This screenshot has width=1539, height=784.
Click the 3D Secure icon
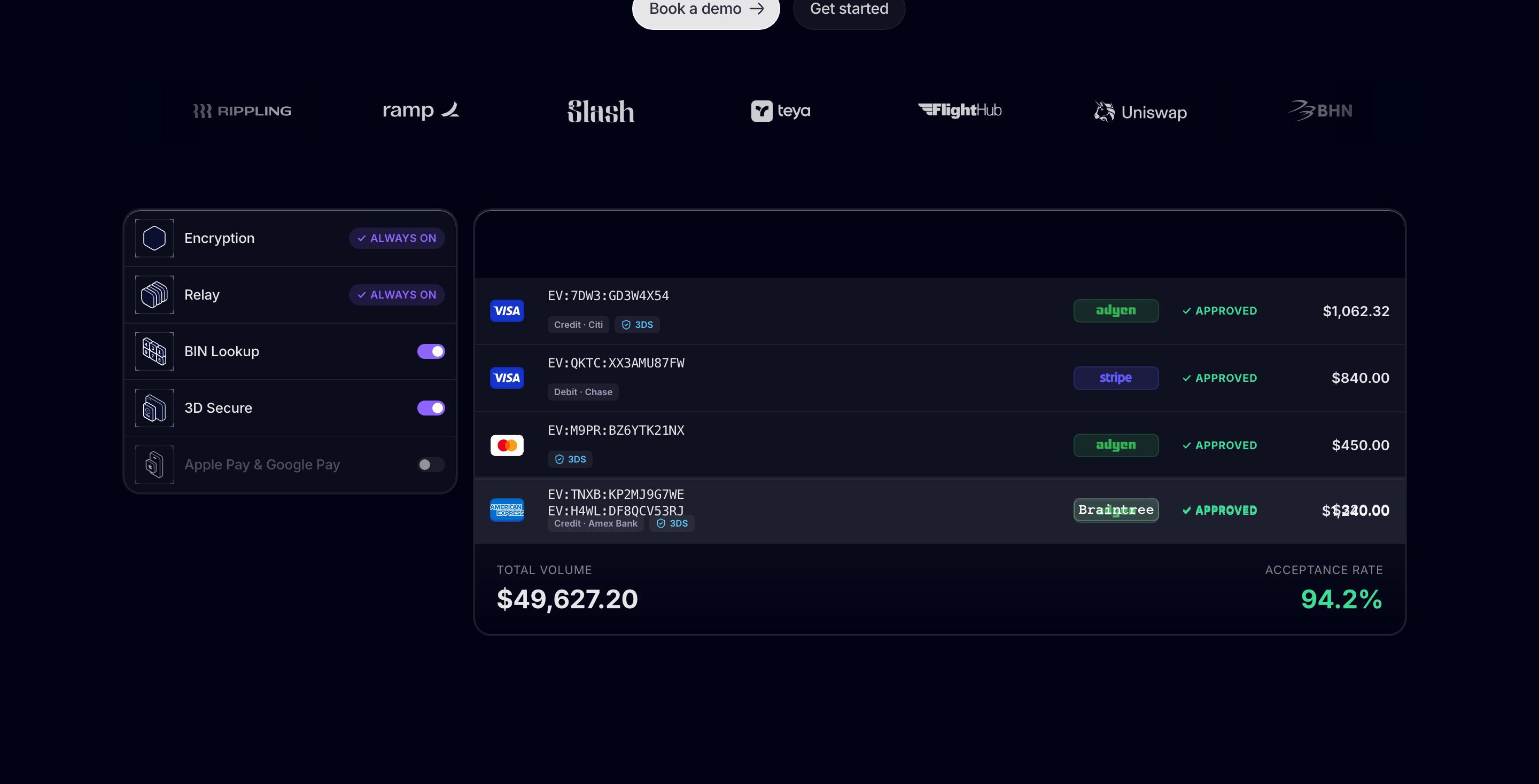tap(154, 409)
